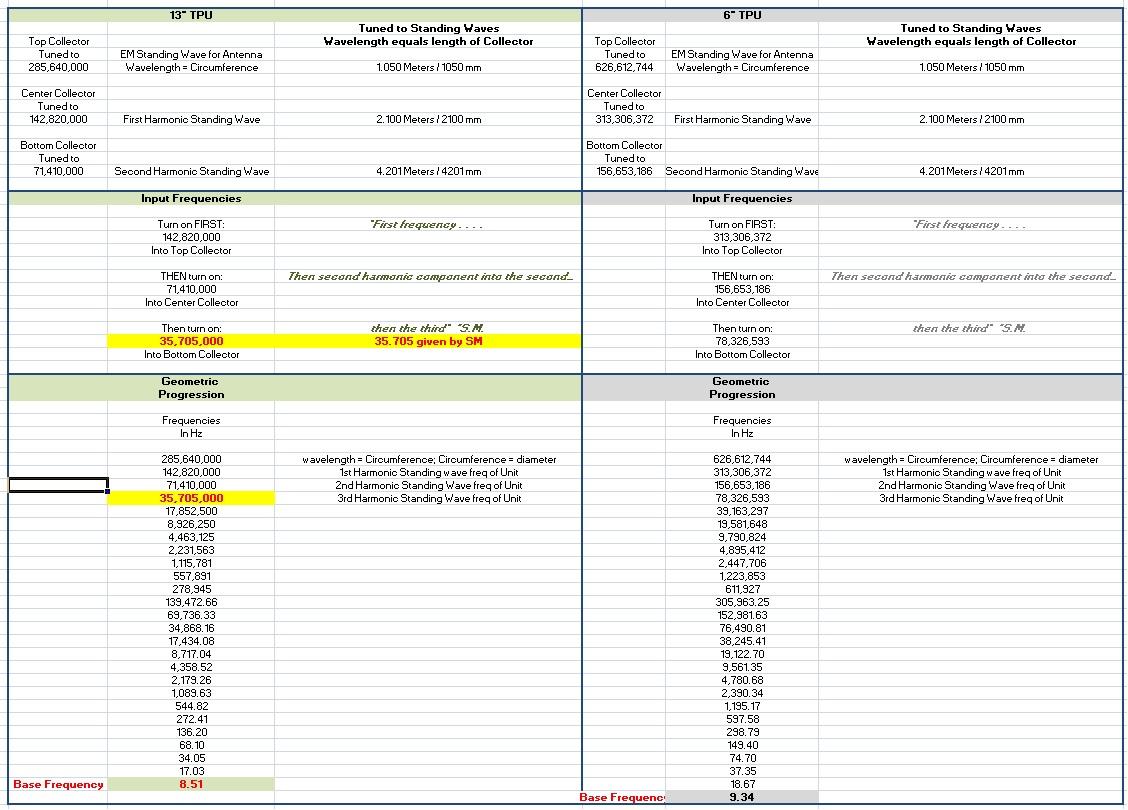The height and width of the screenshot is (810, 1128).
Task: Select the 13" TPU header cell
Action: [x=191, y=15]
